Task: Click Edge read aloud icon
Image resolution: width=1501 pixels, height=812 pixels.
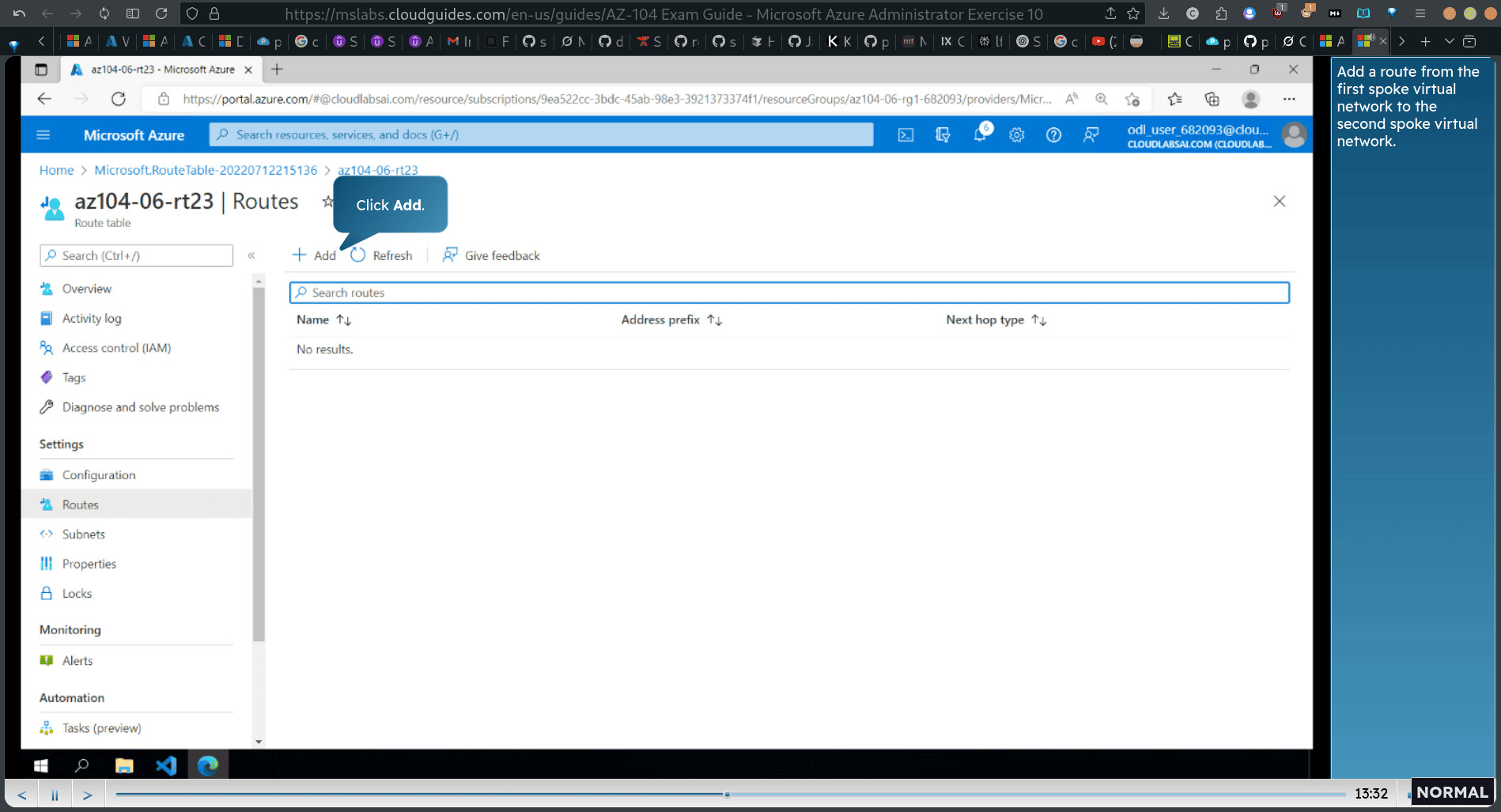Action: coord(1072,99)
